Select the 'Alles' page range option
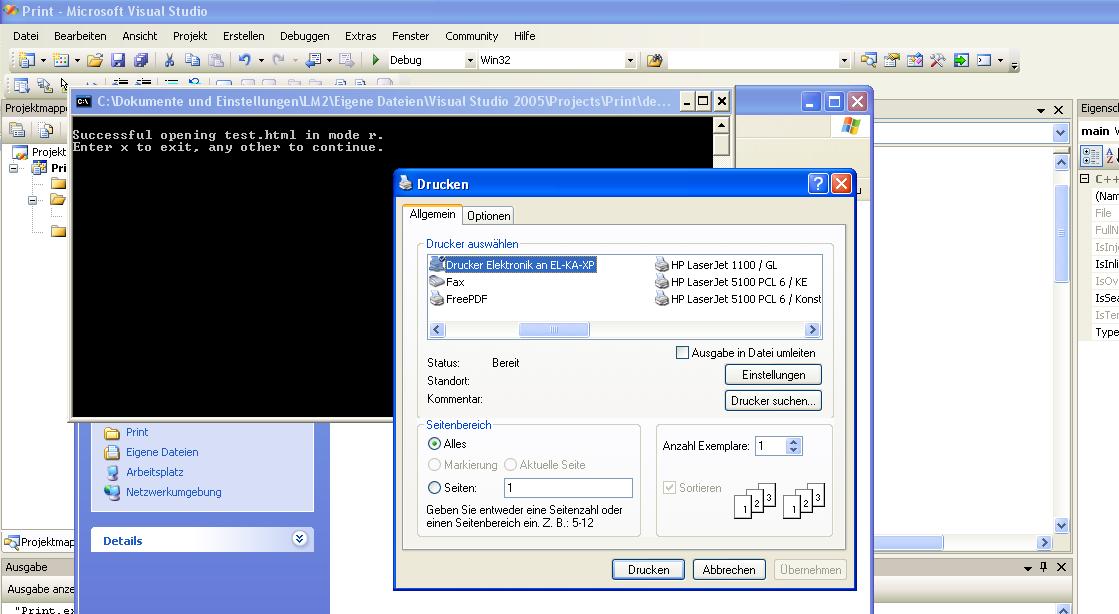Screen dimensions: 1119x614 click(434, 444)
